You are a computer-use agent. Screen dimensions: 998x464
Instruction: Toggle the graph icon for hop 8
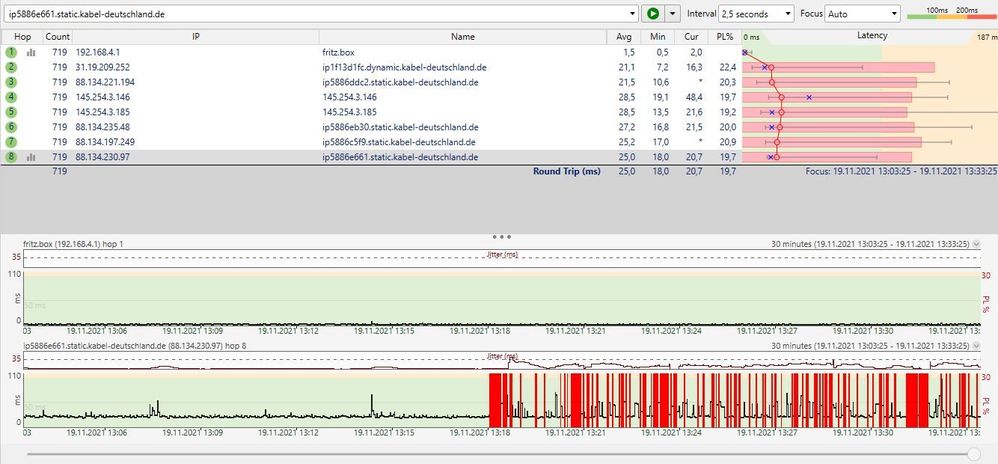click(x=30, y=157)
